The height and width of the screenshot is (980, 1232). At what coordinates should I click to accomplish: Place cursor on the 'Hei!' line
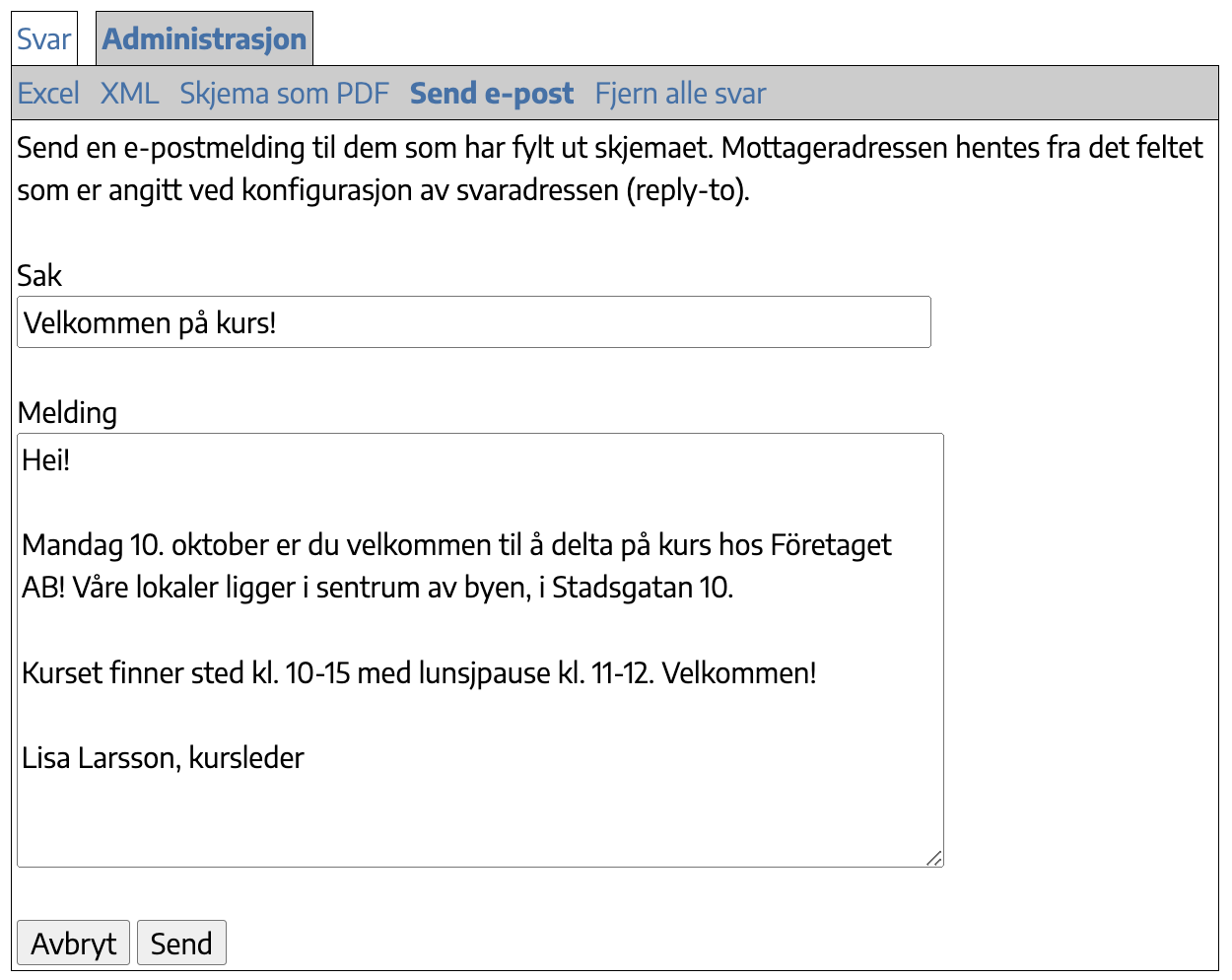click(46, 460)
